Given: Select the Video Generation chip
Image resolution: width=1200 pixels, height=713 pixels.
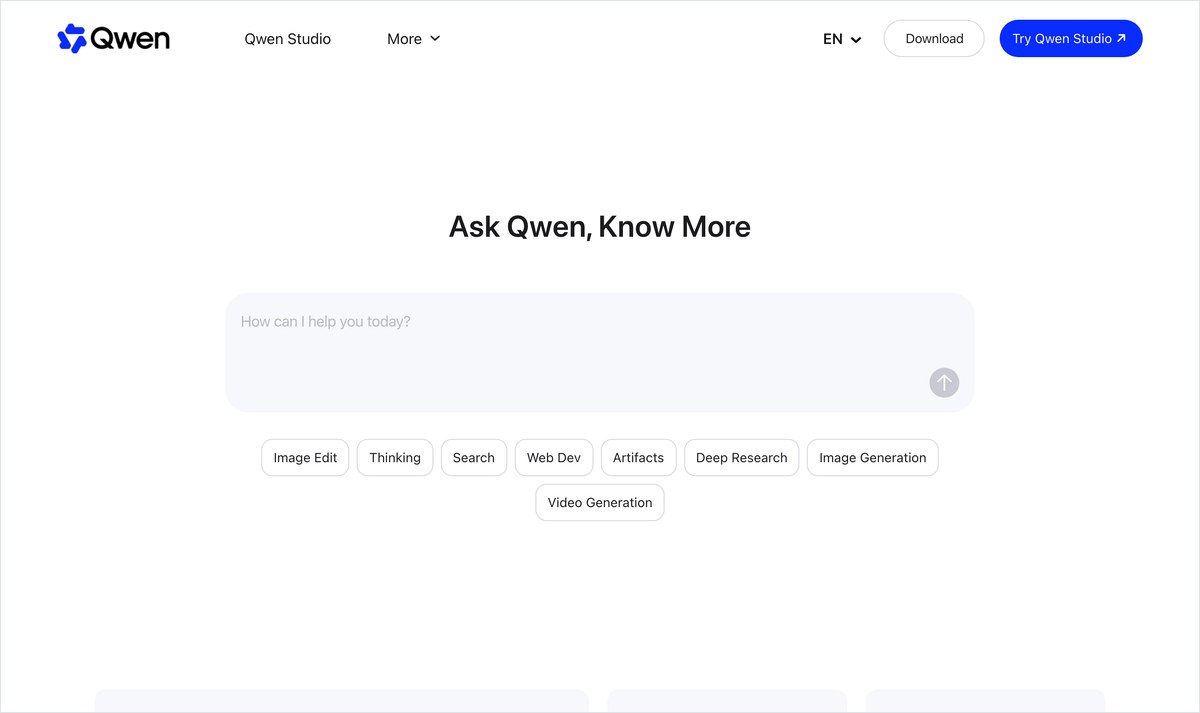Looking at the screenshot, I should tap(600, 503).
